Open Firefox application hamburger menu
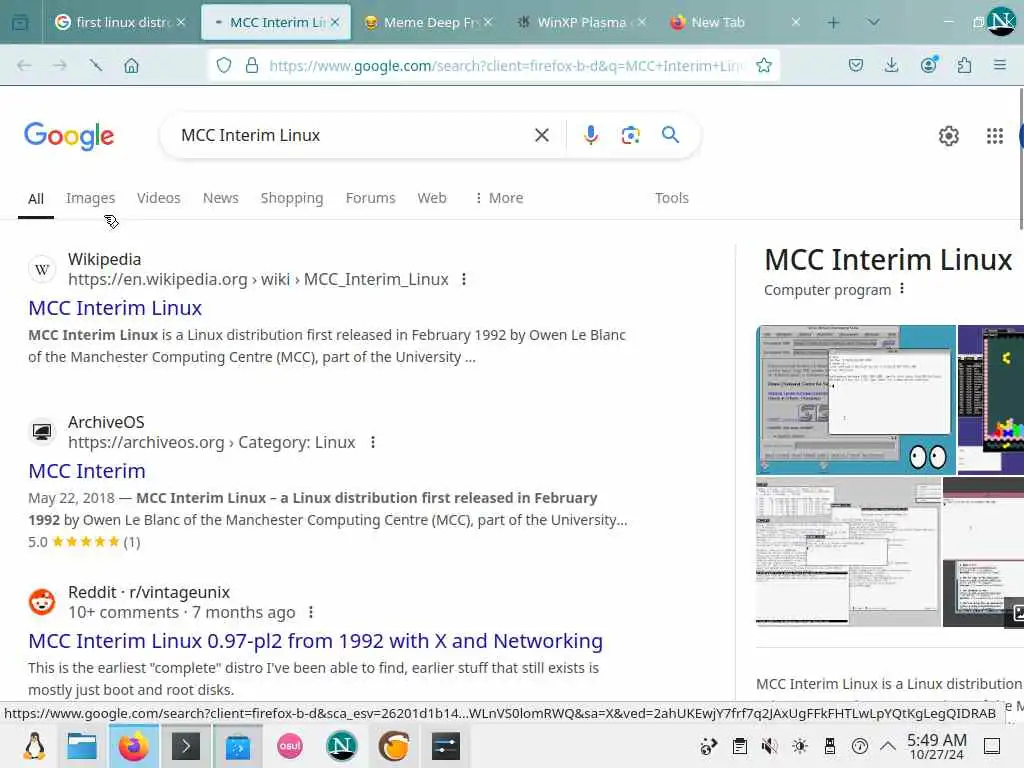Image resolution: width=1024 pixels, height=768 pixels. pos(999,65)
